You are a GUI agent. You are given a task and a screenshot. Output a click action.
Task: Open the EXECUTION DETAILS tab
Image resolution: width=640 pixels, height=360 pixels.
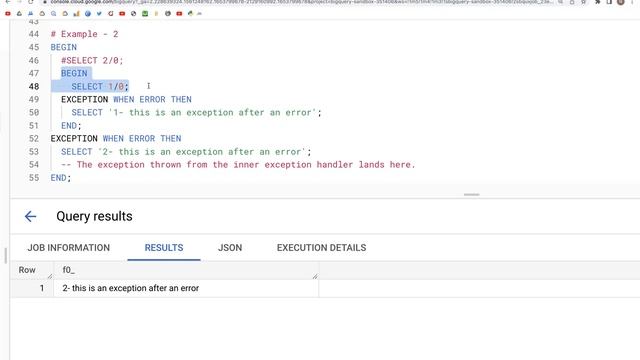pos(321,248)
